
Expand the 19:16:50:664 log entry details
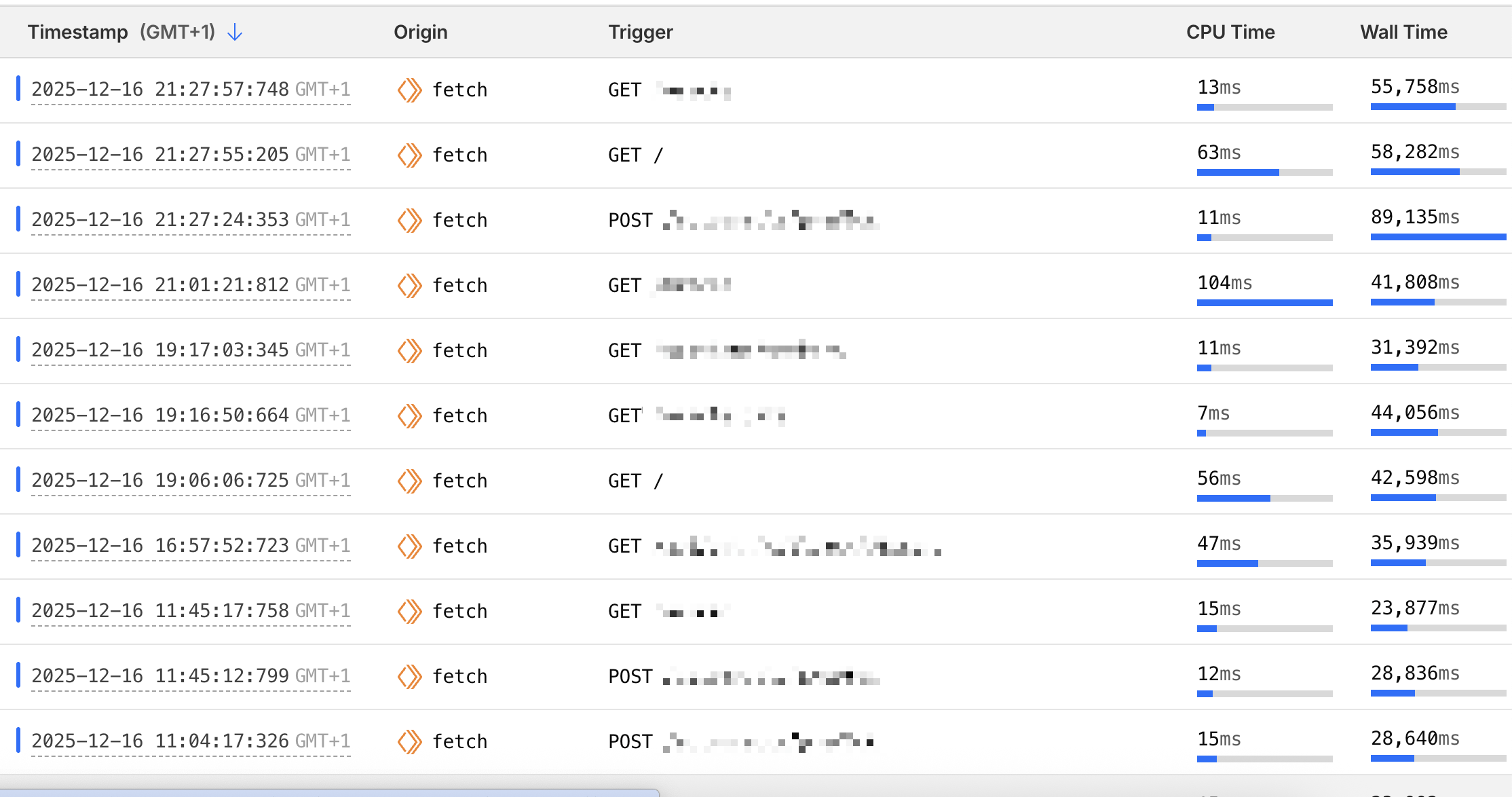(x=191, y=415)
